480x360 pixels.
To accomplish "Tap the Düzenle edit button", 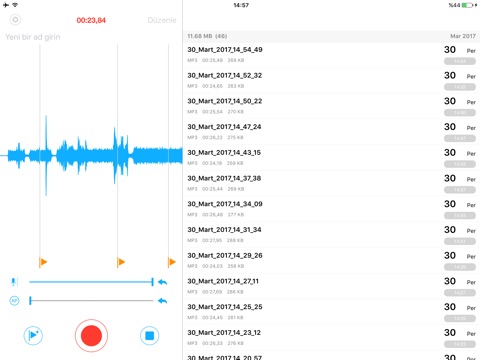I will pyautogui.click(x=162, y=20).
